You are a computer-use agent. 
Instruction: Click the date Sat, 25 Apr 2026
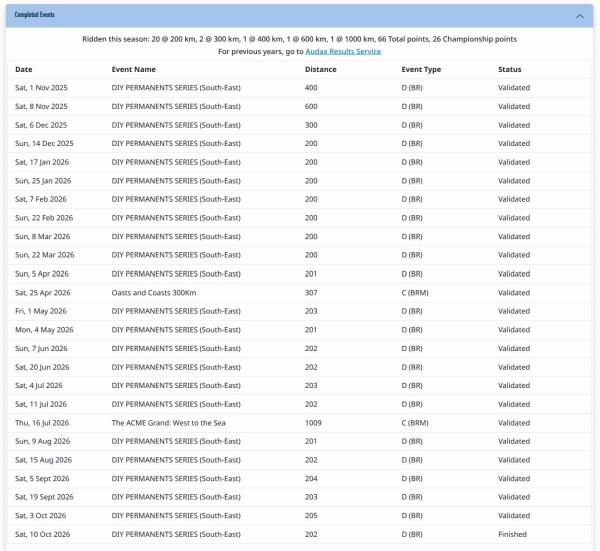click(43, 293)
